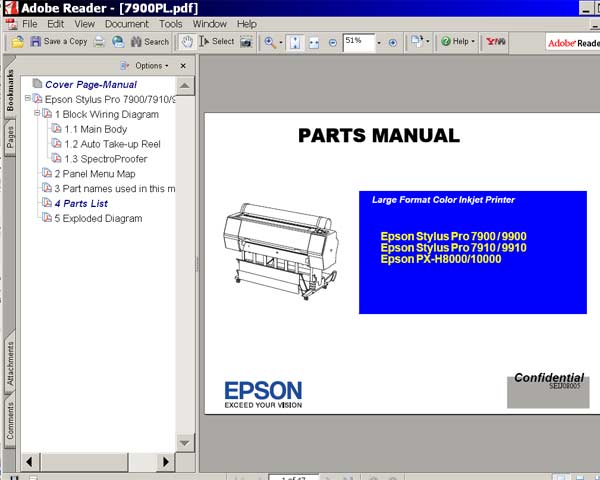Open the 5 Exploded Diagram bookmark
Viewport: 600px width, 480px height.
[98, 219]
